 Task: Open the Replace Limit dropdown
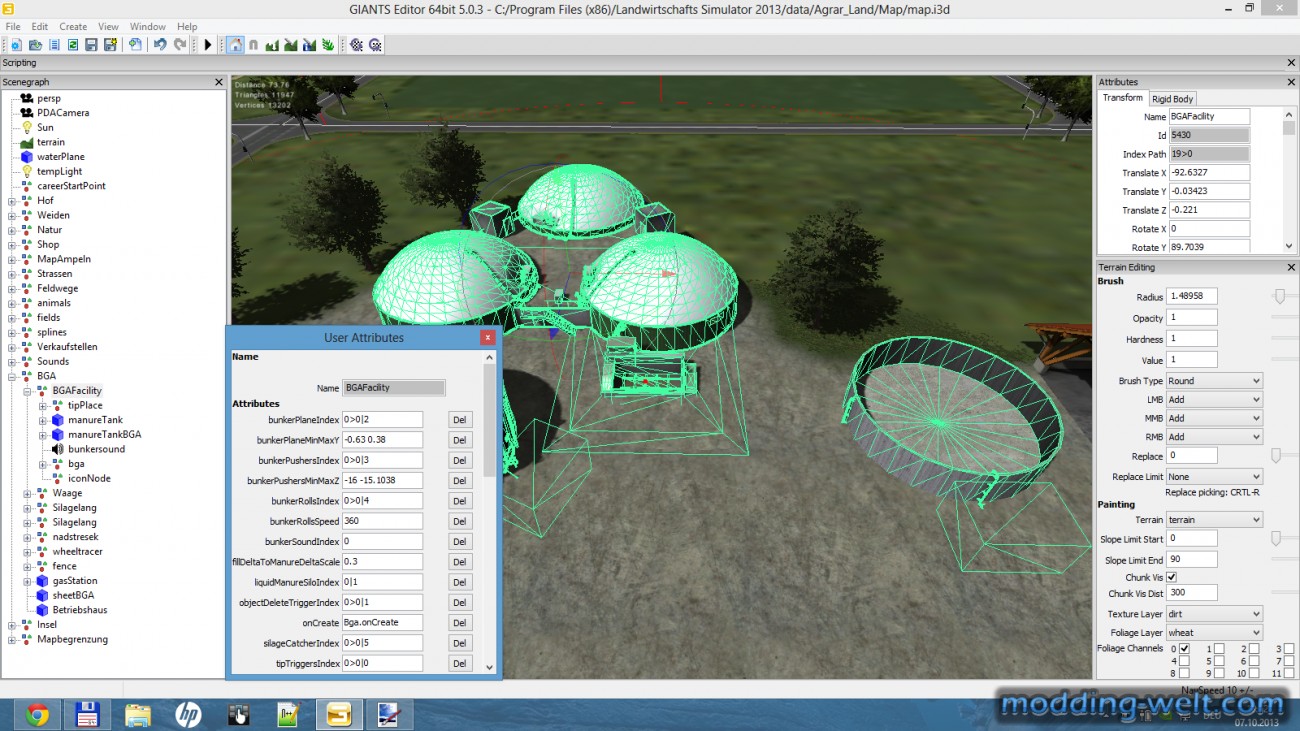[x=1214, y=477]
